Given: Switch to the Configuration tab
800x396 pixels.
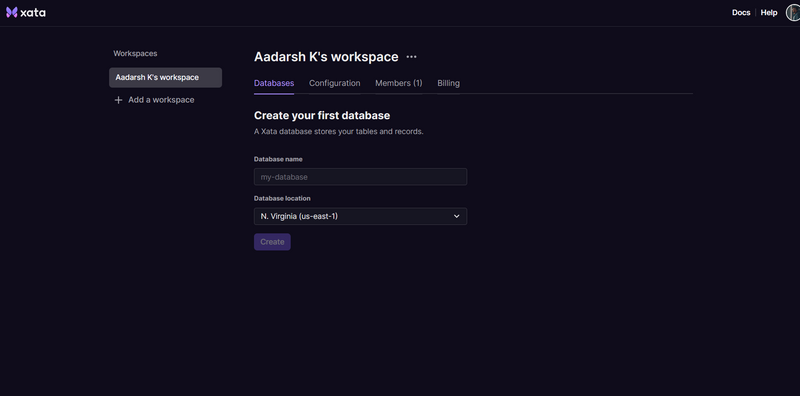Looking at the screenshot, I should 335,83.
